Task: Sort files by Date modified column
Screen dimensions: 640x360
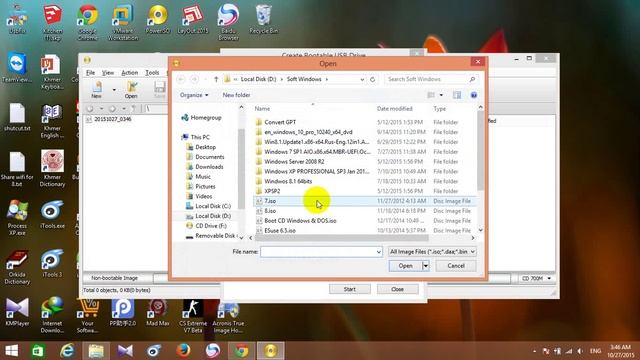Action: [x=395, y=109]
